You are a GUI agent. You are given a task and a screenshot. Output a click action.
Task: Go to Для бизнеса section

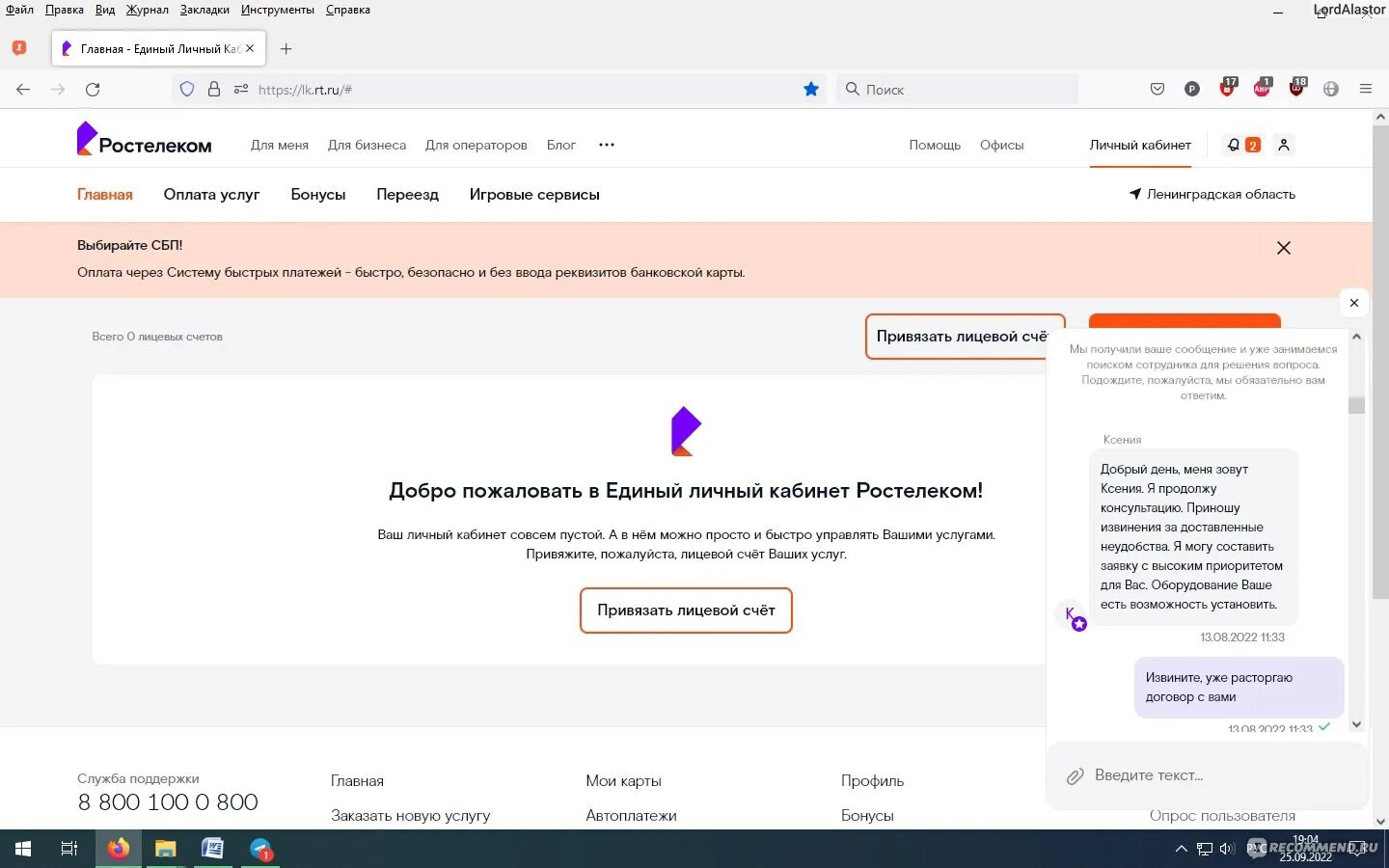pos(367,145)
